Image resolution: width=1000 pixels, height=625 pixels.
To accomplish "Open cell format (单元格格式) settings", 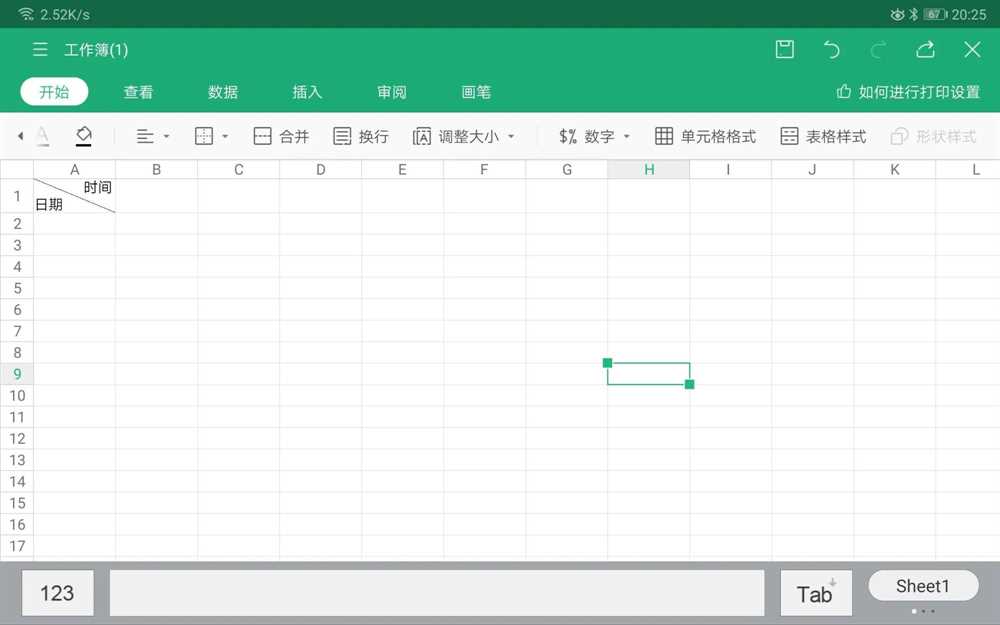I will 705,137.
